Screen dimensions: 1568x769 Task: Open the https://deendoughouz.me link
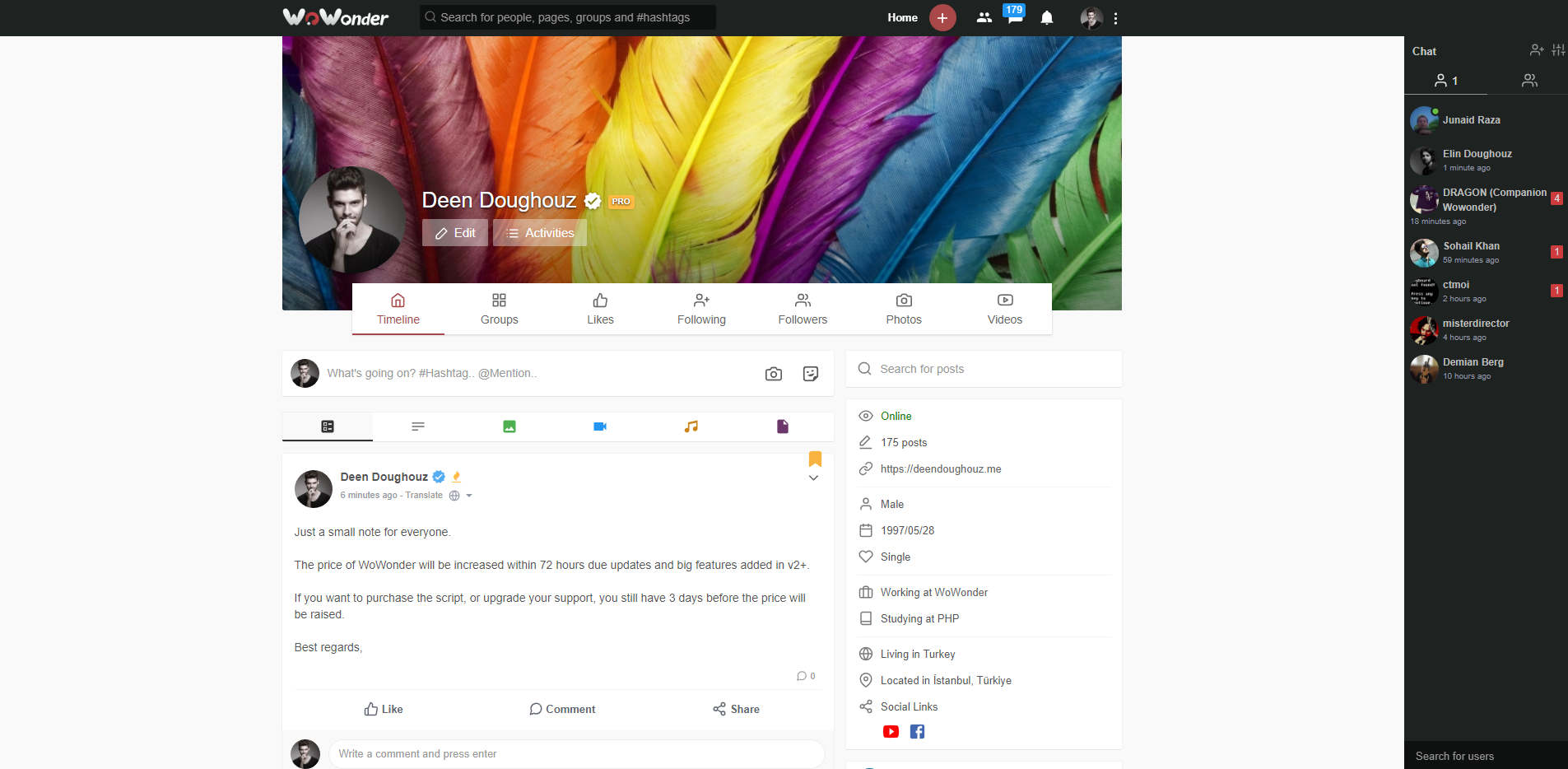coord(941,469)
